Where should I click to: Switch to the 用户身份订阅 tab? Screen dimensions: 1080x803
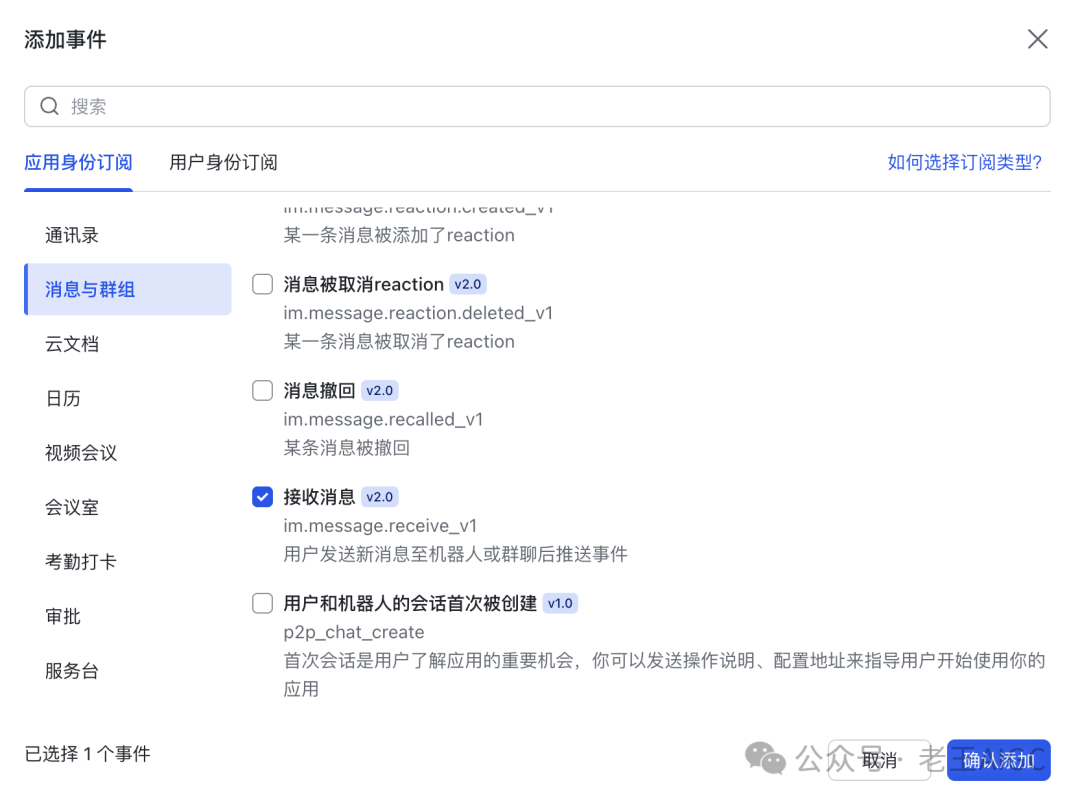pyautogui.click(x=222, y=162)
